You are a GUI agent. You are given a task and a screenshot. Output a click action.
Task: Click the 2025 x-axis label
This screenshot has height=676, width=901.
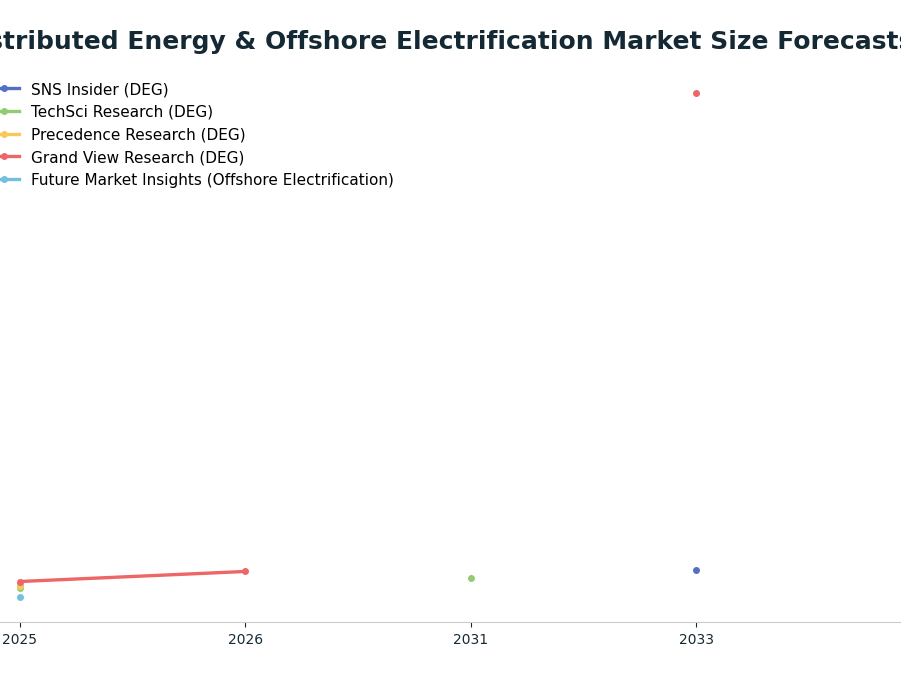pyautogui.click(x=20, y=639)
